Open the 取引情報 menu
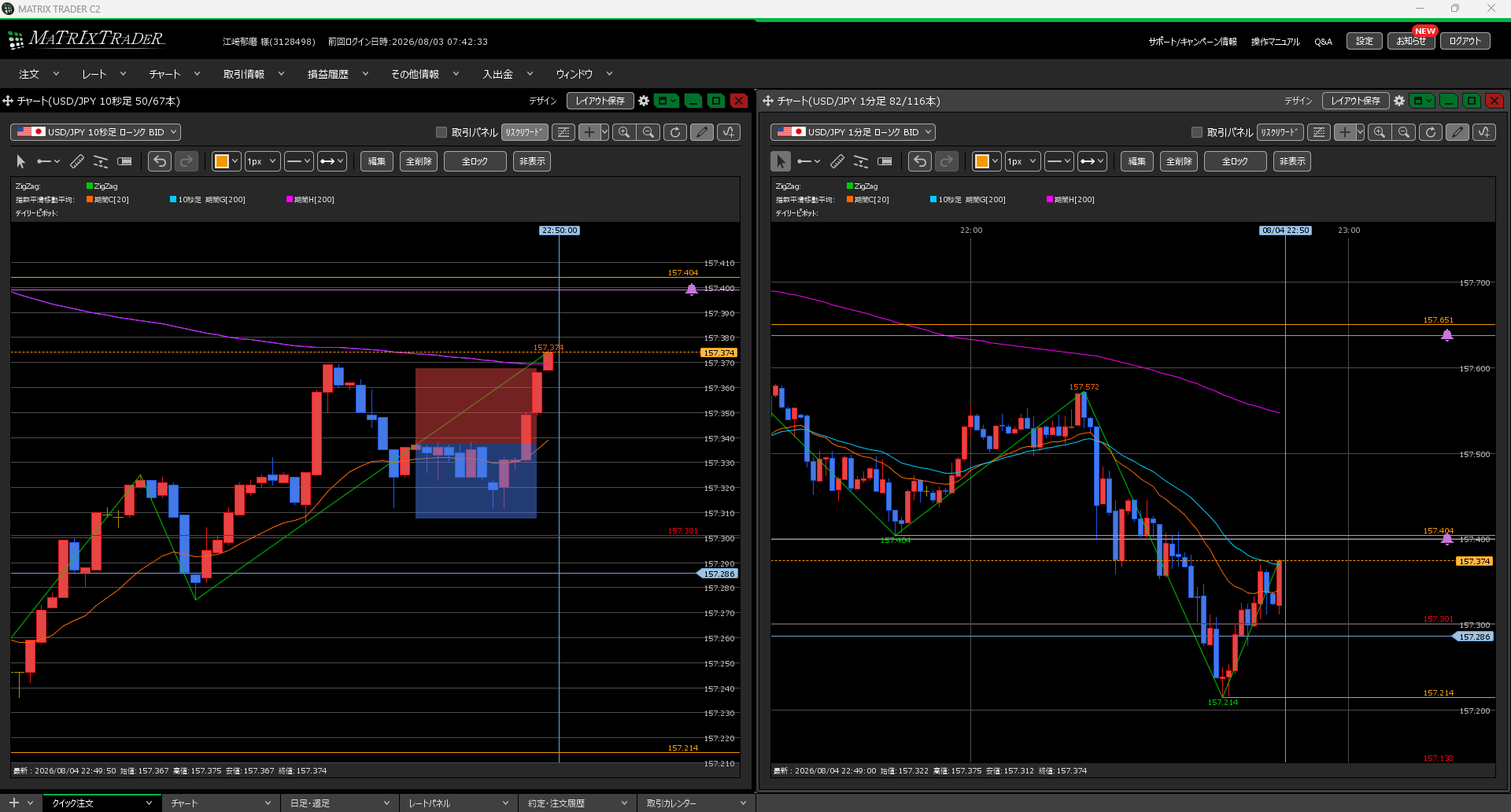This screenshot has height=812, width=1511. [253, 74]
